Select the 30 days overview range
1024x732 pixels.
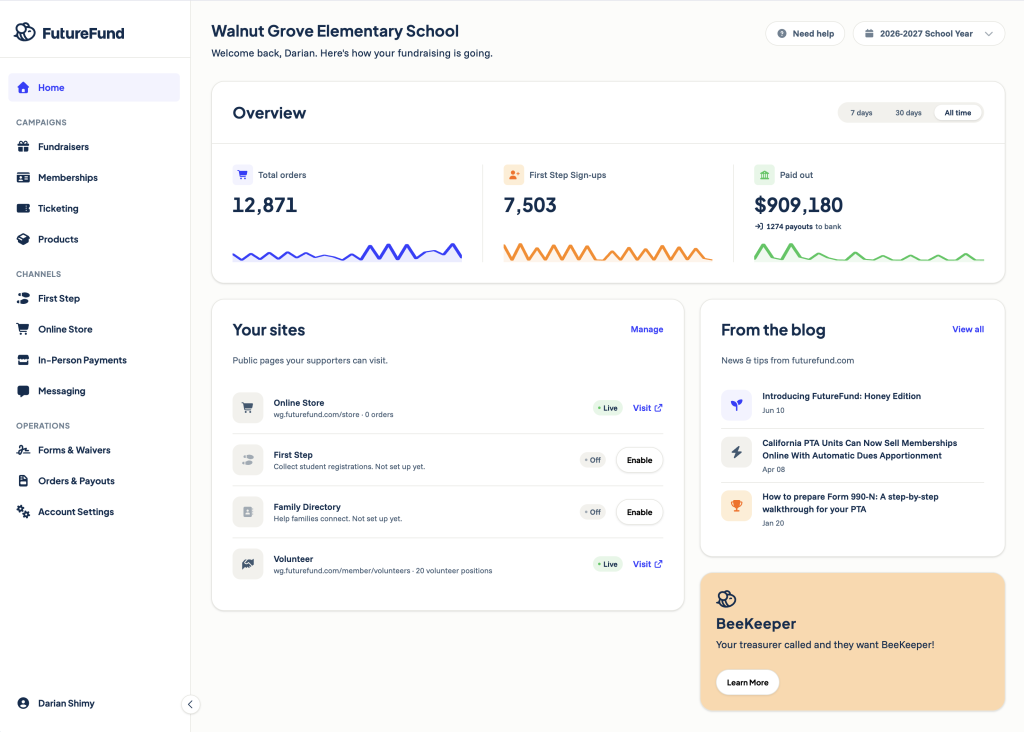coord(908,113)
